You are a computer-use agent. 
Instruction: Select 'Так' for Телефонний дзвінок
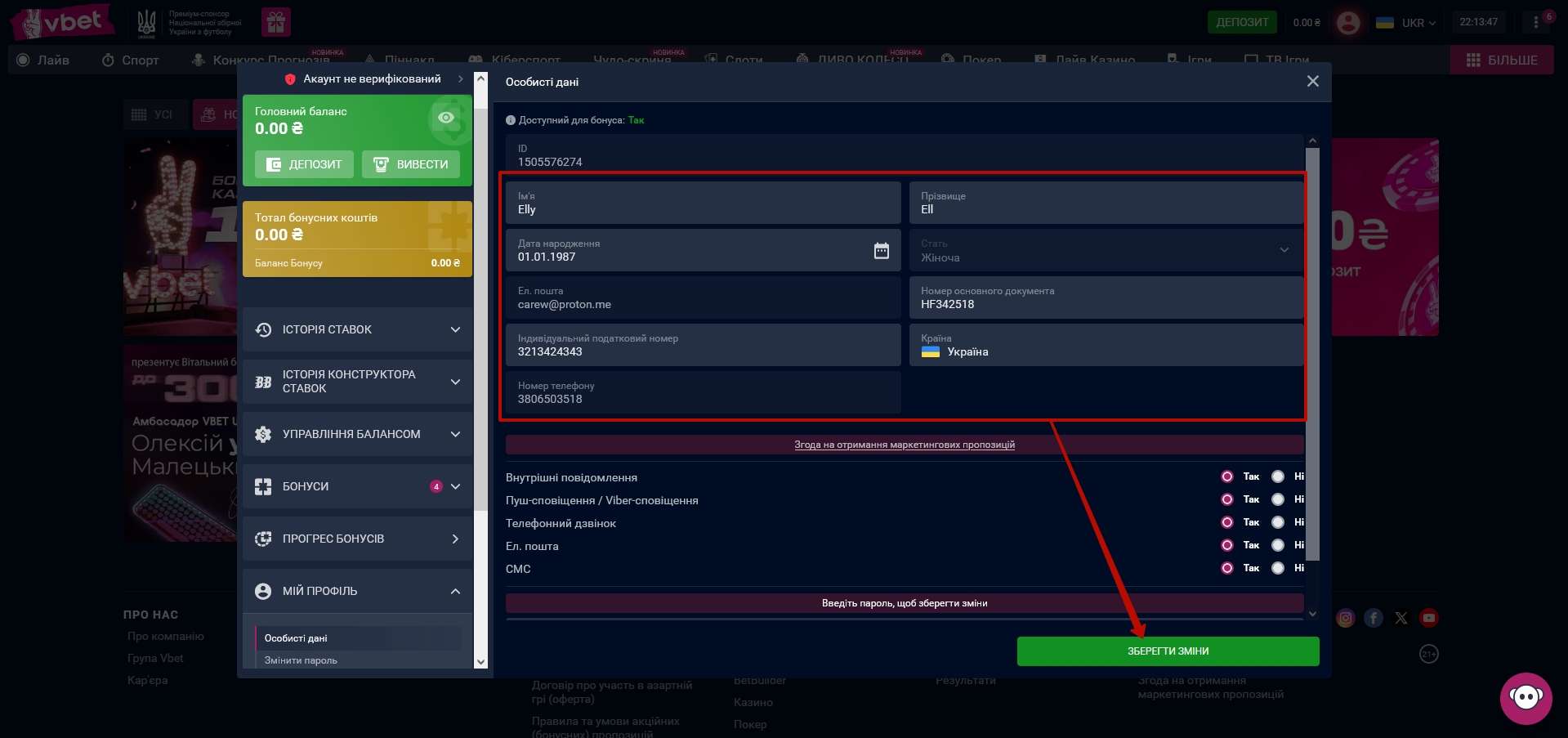pos(1227,522)
